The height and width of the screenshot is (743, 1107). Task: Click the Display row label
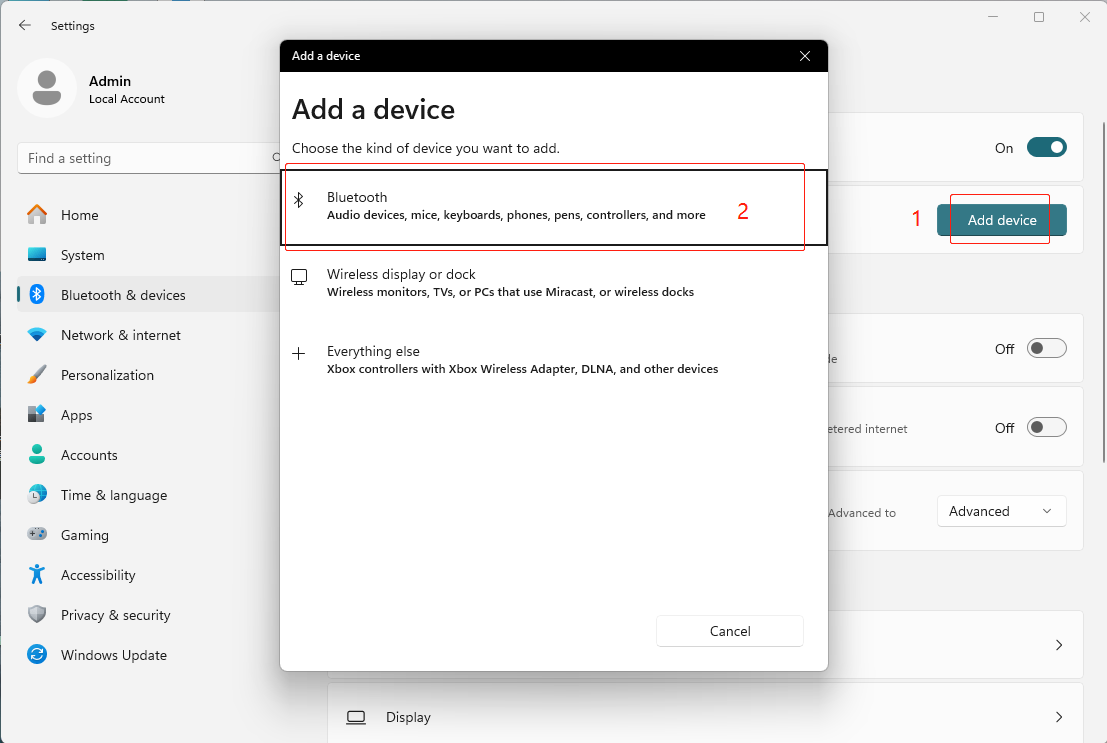[x=408, y=718]
